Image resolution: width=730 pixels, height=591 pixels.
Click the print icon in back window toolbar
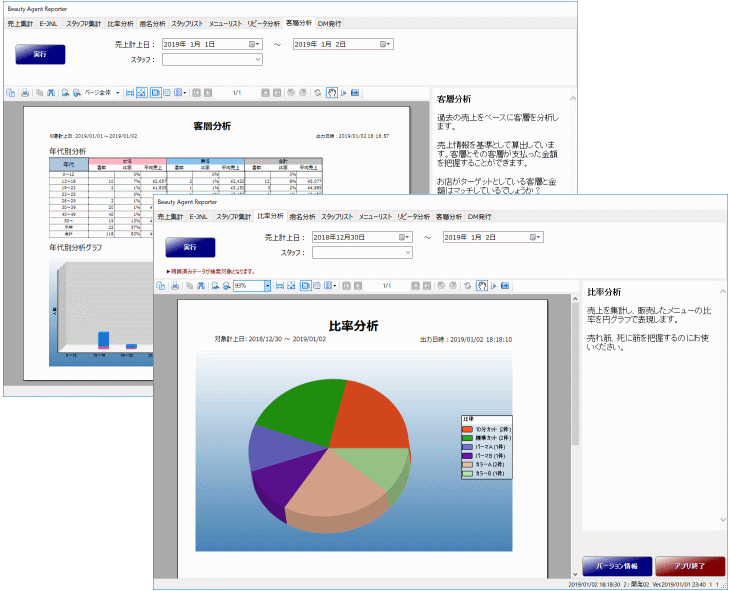[25, 93]
